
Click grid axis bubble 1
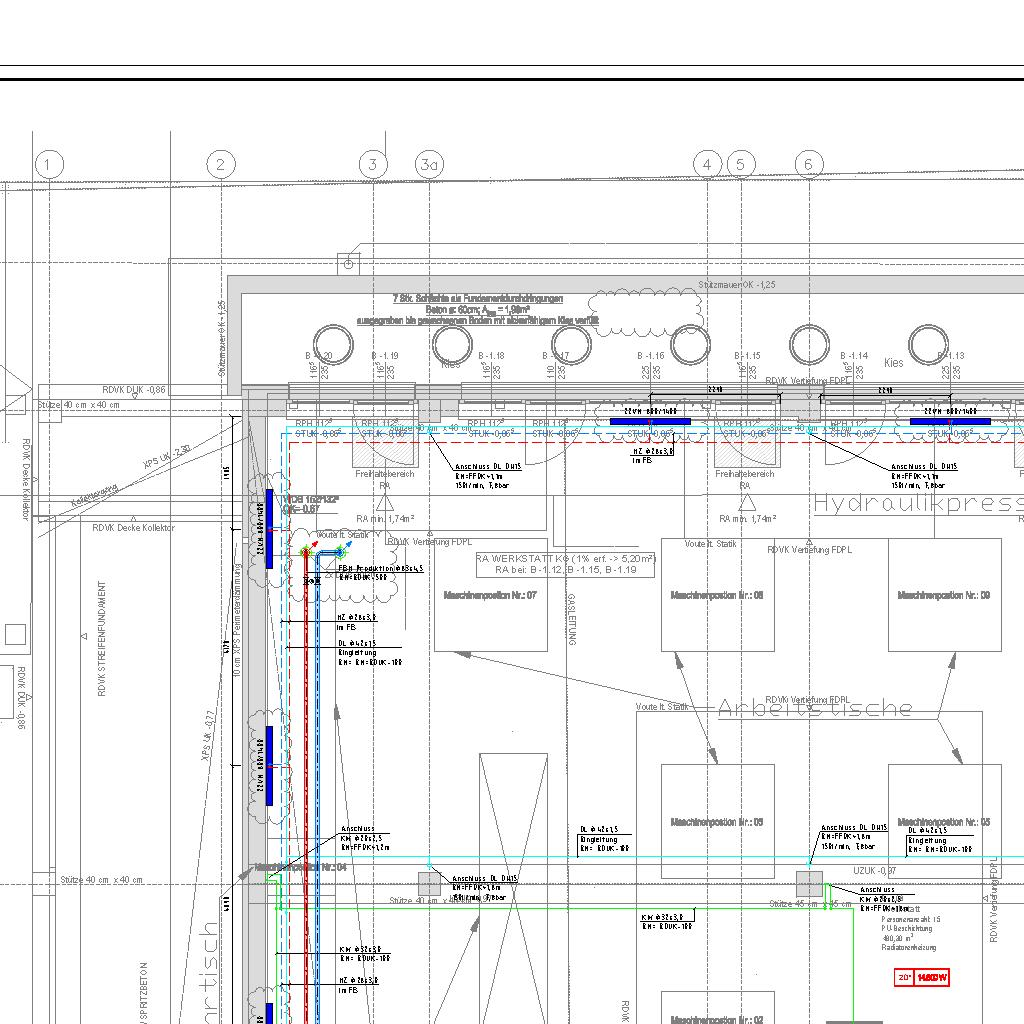pos(48,164)
